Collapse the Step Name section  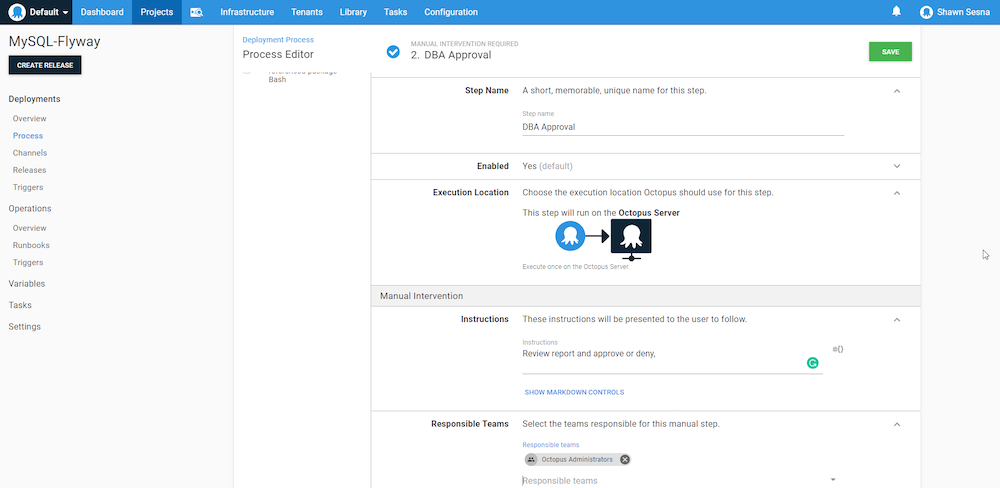pyautogui.click(x=897, y=91)
